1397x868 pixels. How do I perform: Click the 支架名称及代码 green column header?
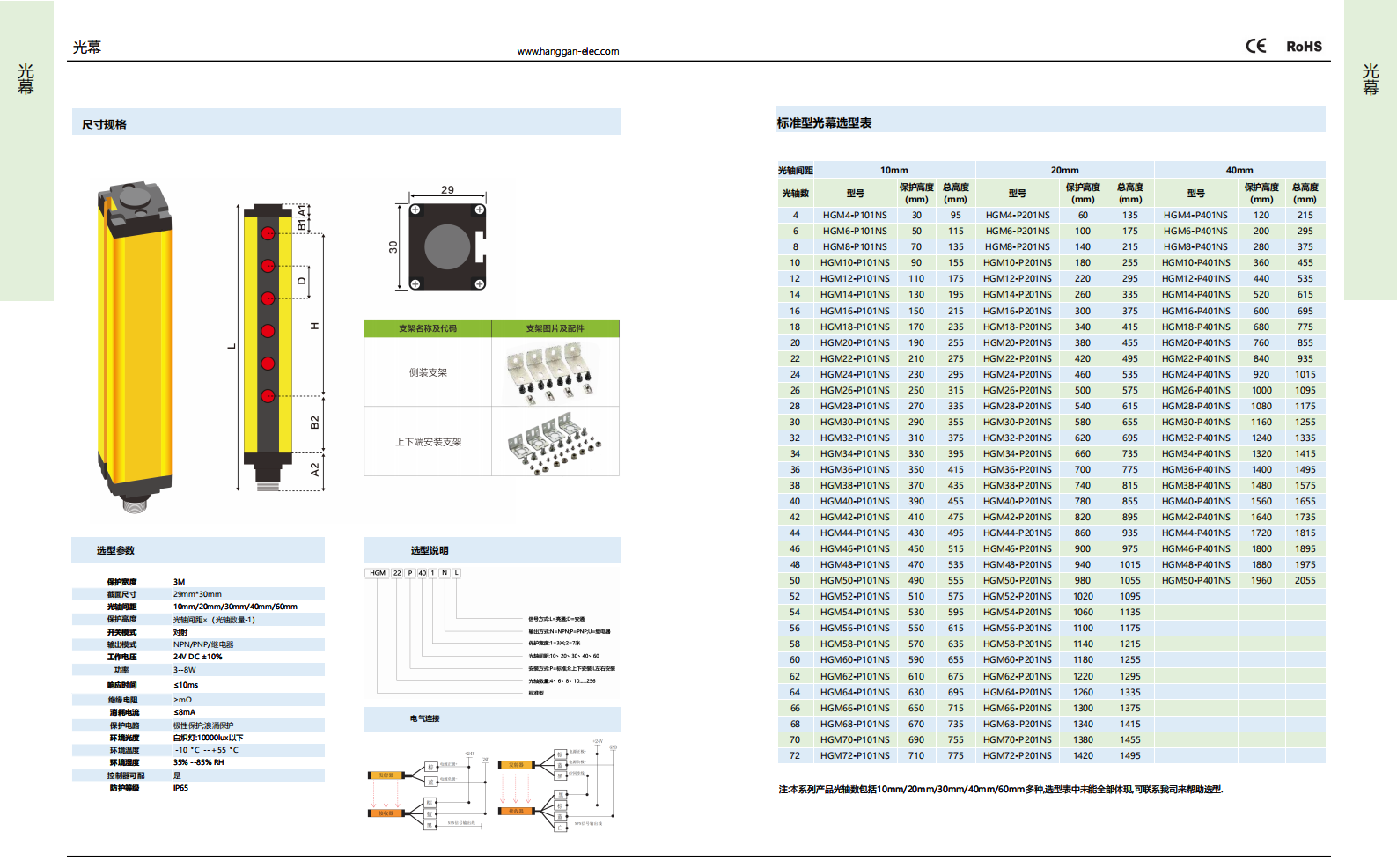pos(428,328)
